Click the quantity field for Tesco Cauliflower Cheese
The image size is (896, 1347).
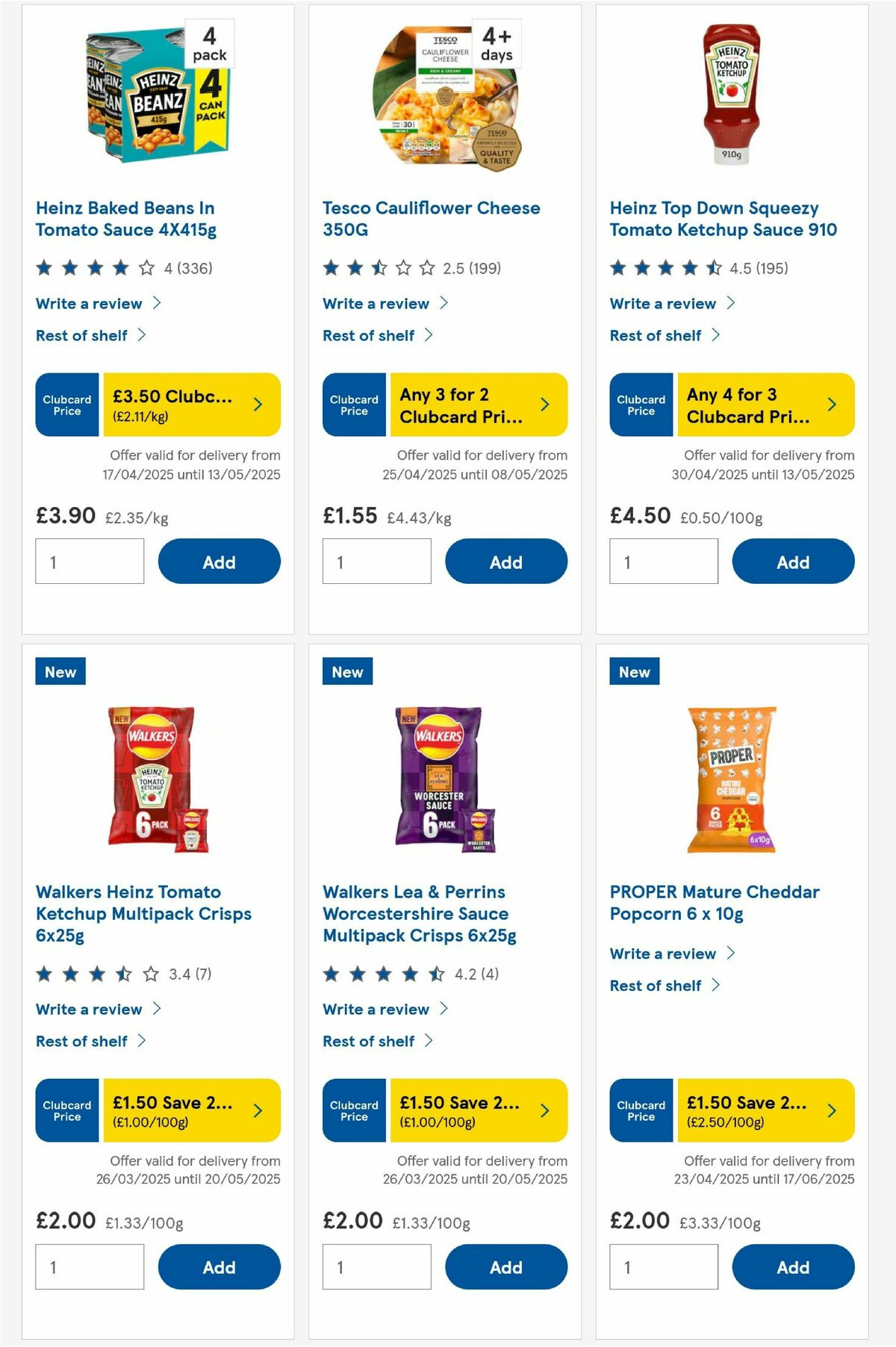[x=377, y=561]
